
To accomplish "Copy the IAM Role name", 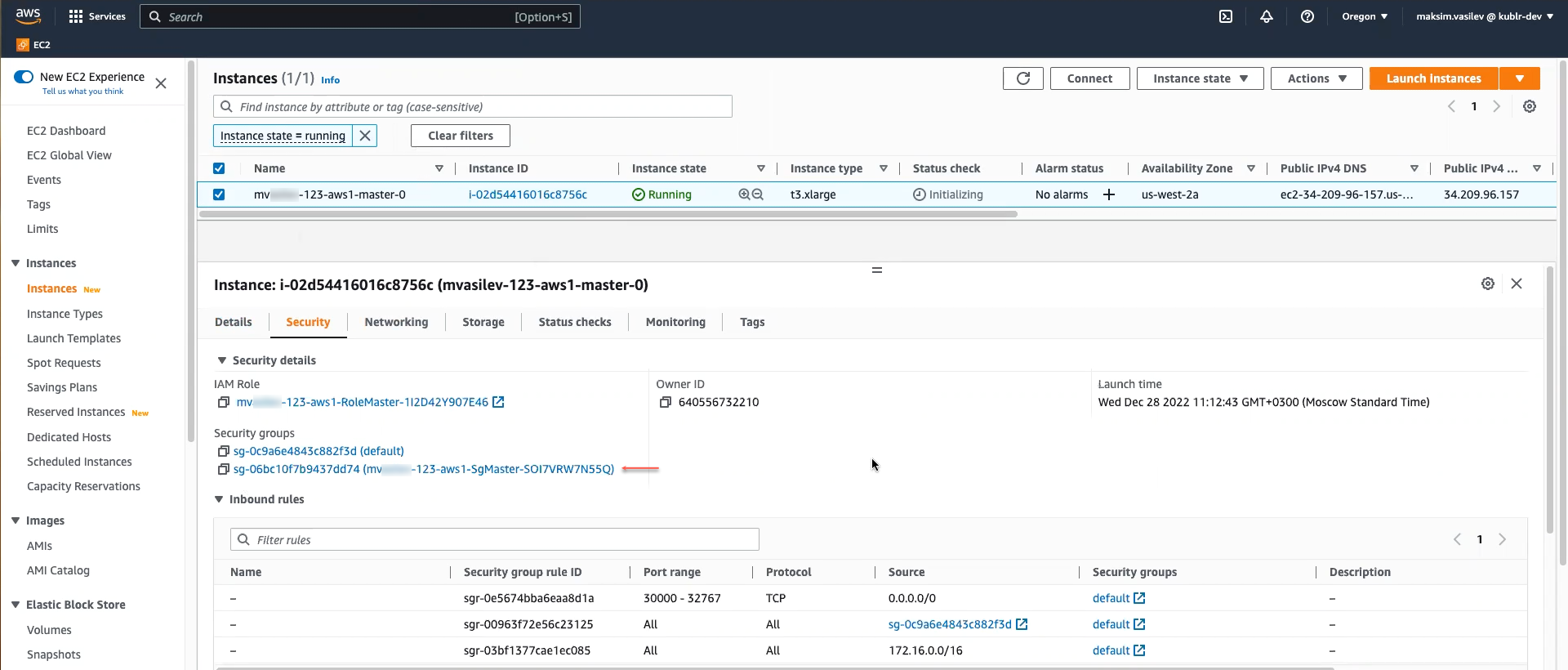I will (x=223, y=402).
